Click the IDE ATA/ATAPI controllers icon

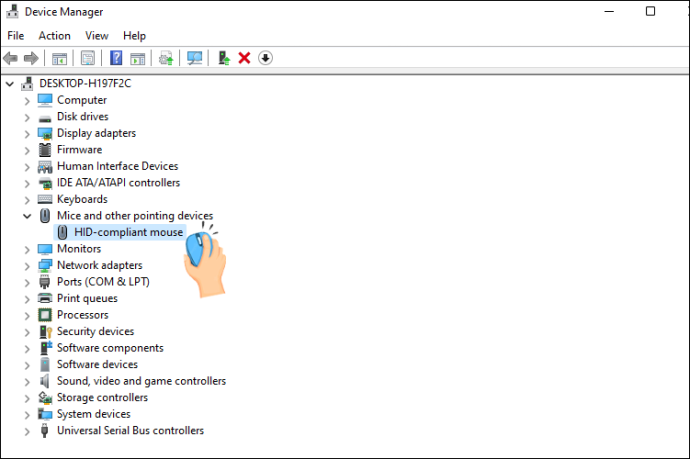click(x=45, y=183)
